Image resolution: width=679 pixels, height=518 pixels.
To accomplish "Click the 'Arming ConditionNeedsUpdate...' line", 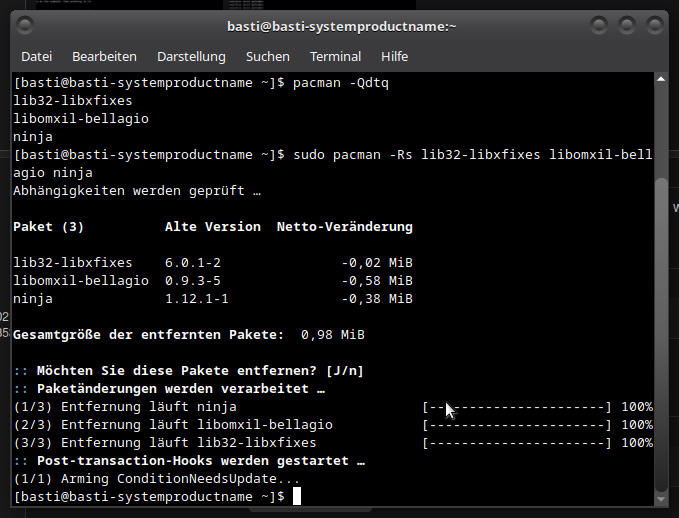I will [156, 479].
